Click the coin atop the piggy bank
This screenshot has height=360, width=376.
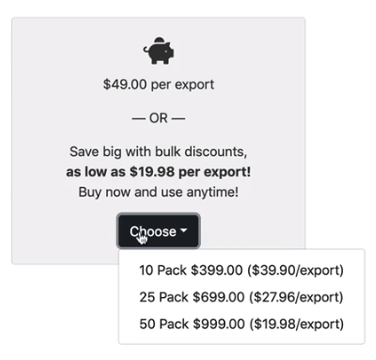point(160,40)
